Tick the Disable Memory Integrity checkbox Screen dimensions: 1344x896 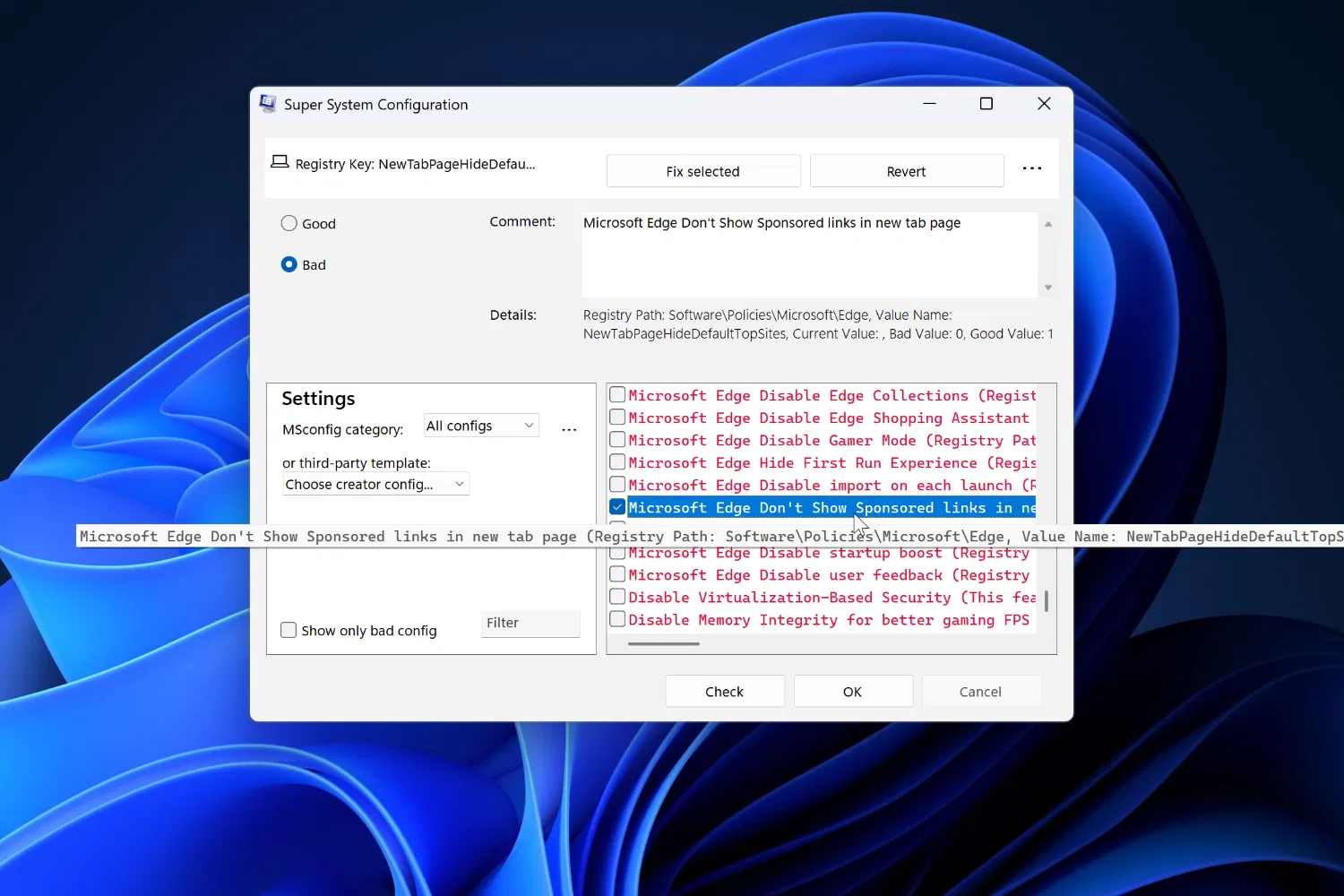[x=617, y=618]
